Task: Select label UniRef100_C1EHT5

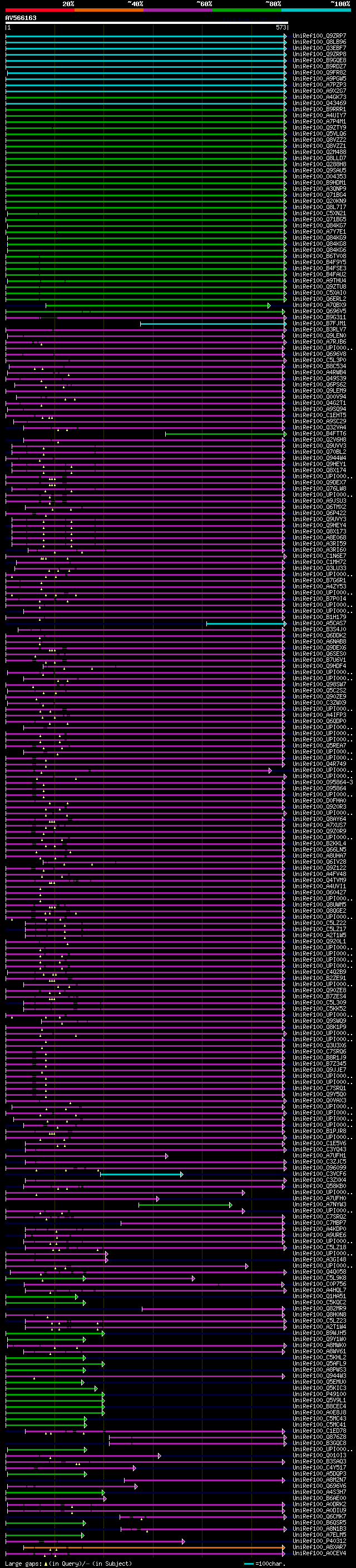Action: [319, 415]
